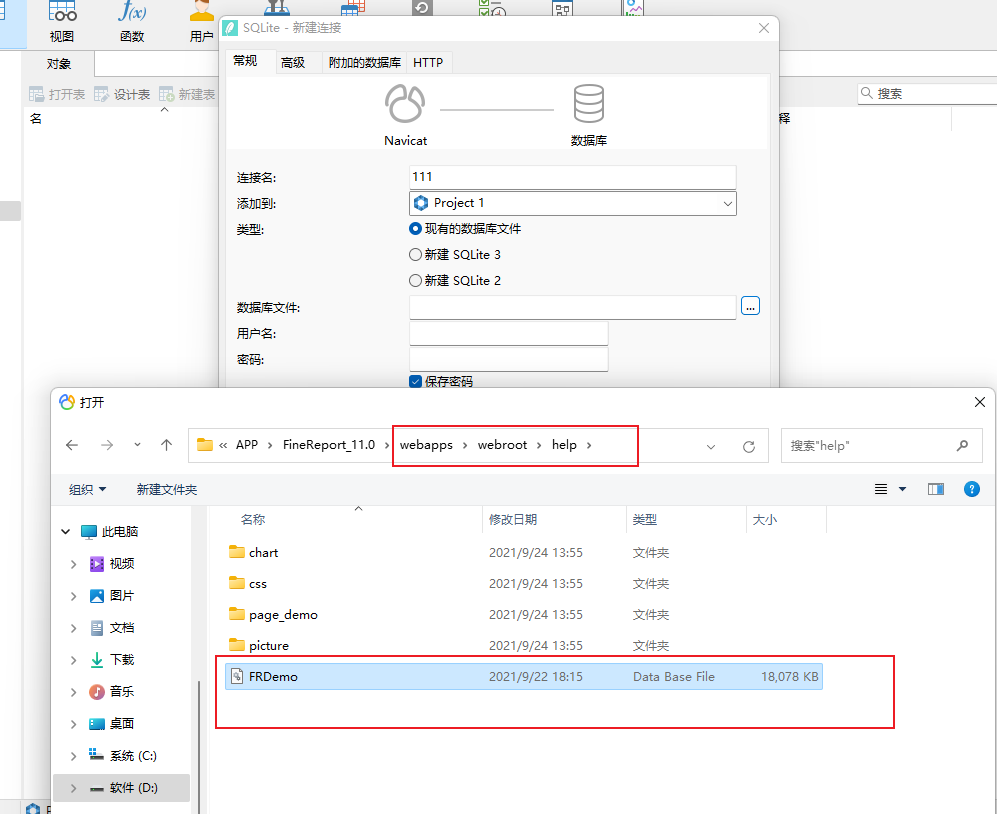The width and height of the screenshot is (997, 814).
Task: Select the page_demo folder
Action: (x=283, y=614)
